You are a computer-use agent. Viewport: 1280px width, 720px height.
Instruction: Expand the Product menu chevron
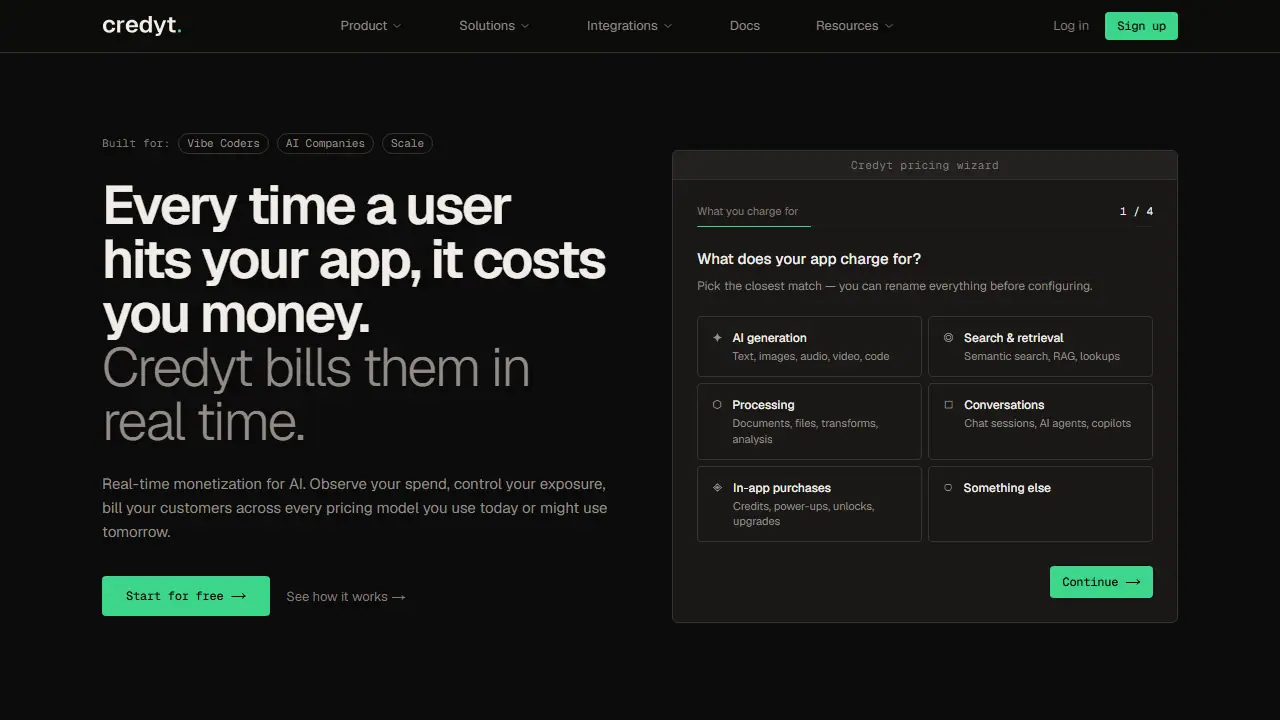click(397, 26)
